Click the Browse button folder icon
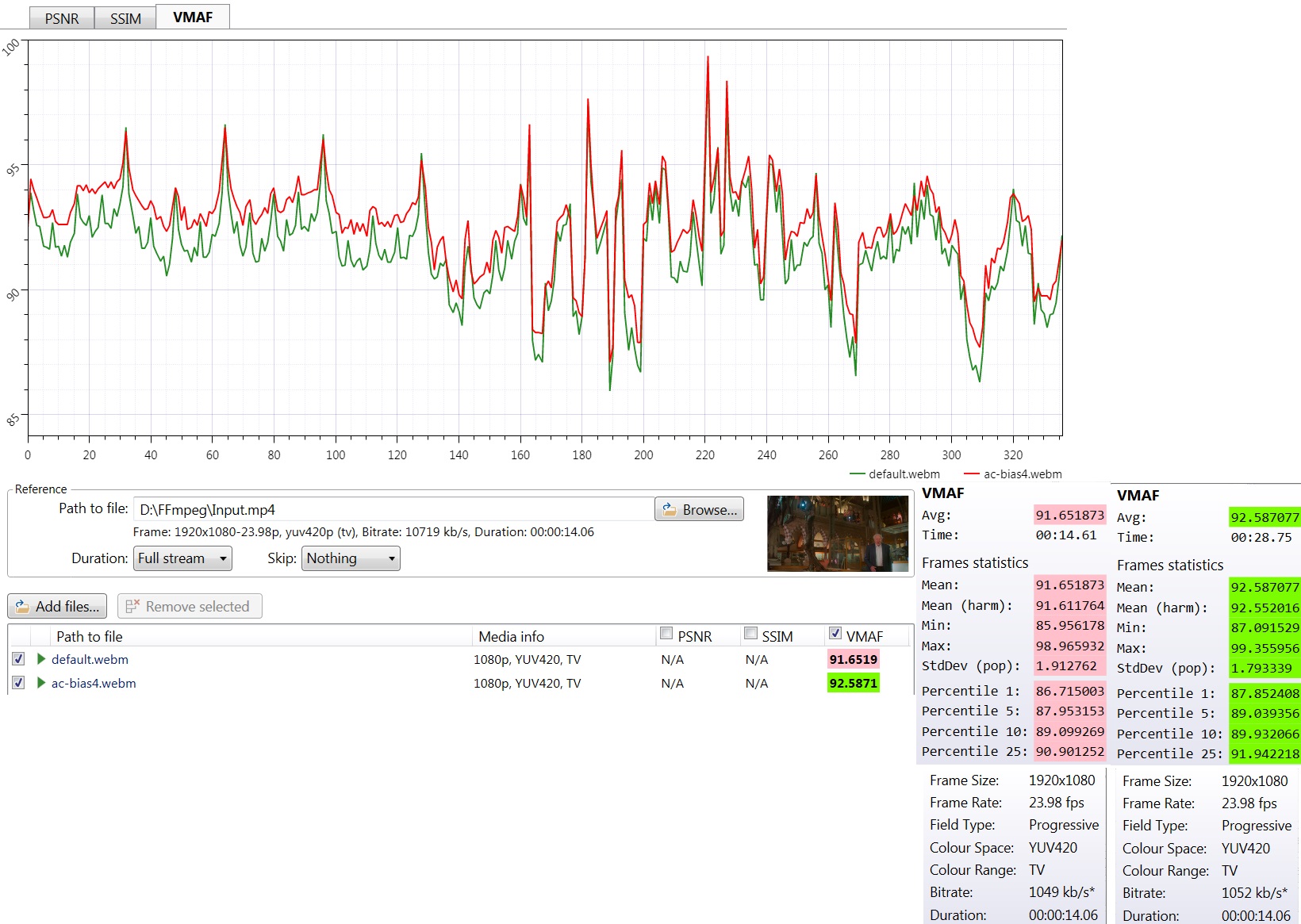Screen dimensions: 1301x924 (668, 509)
